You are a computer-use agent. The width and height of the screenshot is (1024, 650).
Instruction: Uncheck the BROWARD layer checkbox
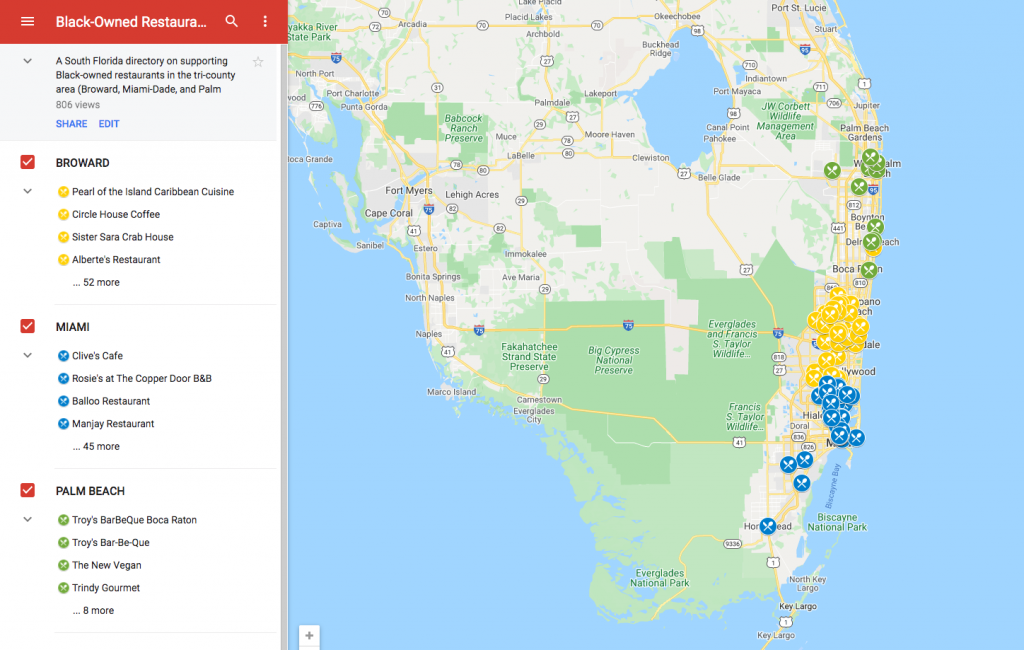27,162
